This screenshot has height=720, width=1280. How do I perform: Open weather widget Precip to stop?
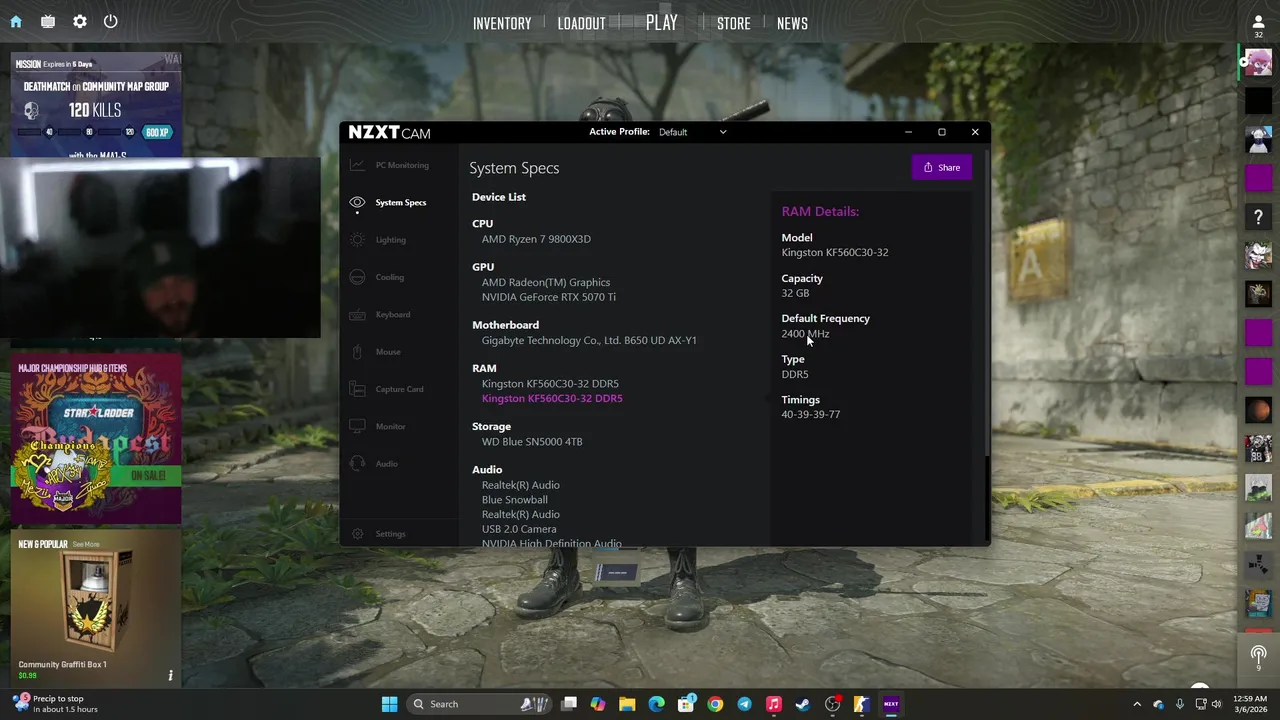[x=55, y=704]
